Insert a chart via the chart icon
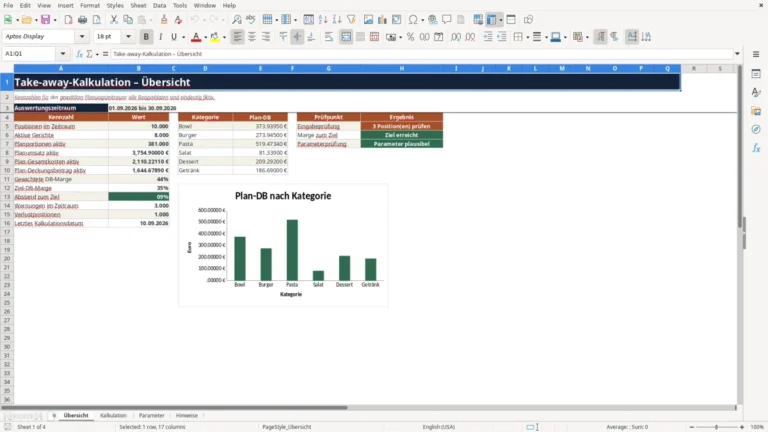 click(x=382, y=20)
